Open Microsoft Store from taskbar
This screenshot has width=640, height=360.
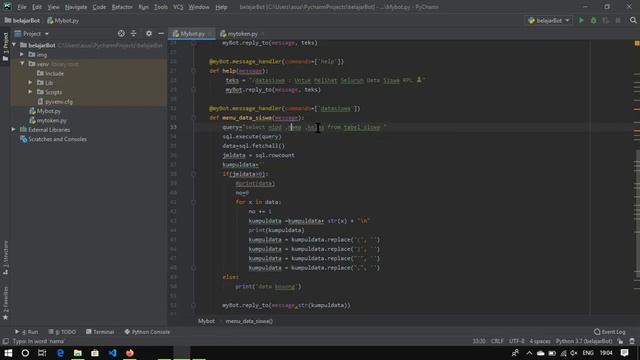click(95, 353)
